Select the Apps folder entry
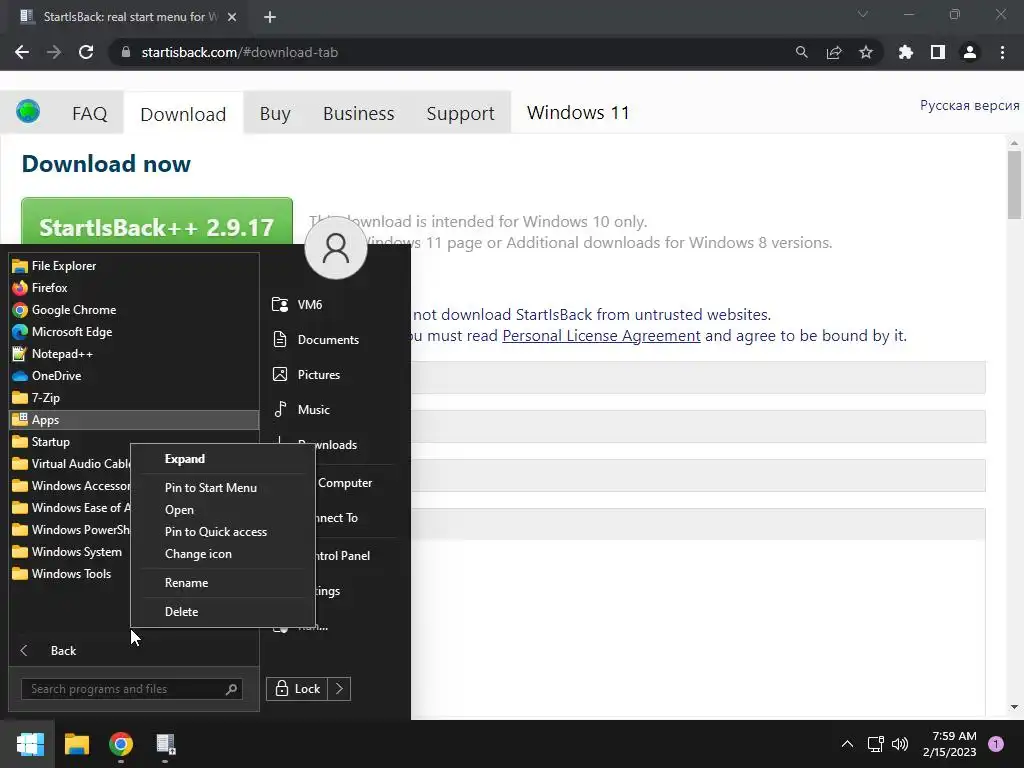This screenshot has width=1024, height=768. click(x=134, y=420)
